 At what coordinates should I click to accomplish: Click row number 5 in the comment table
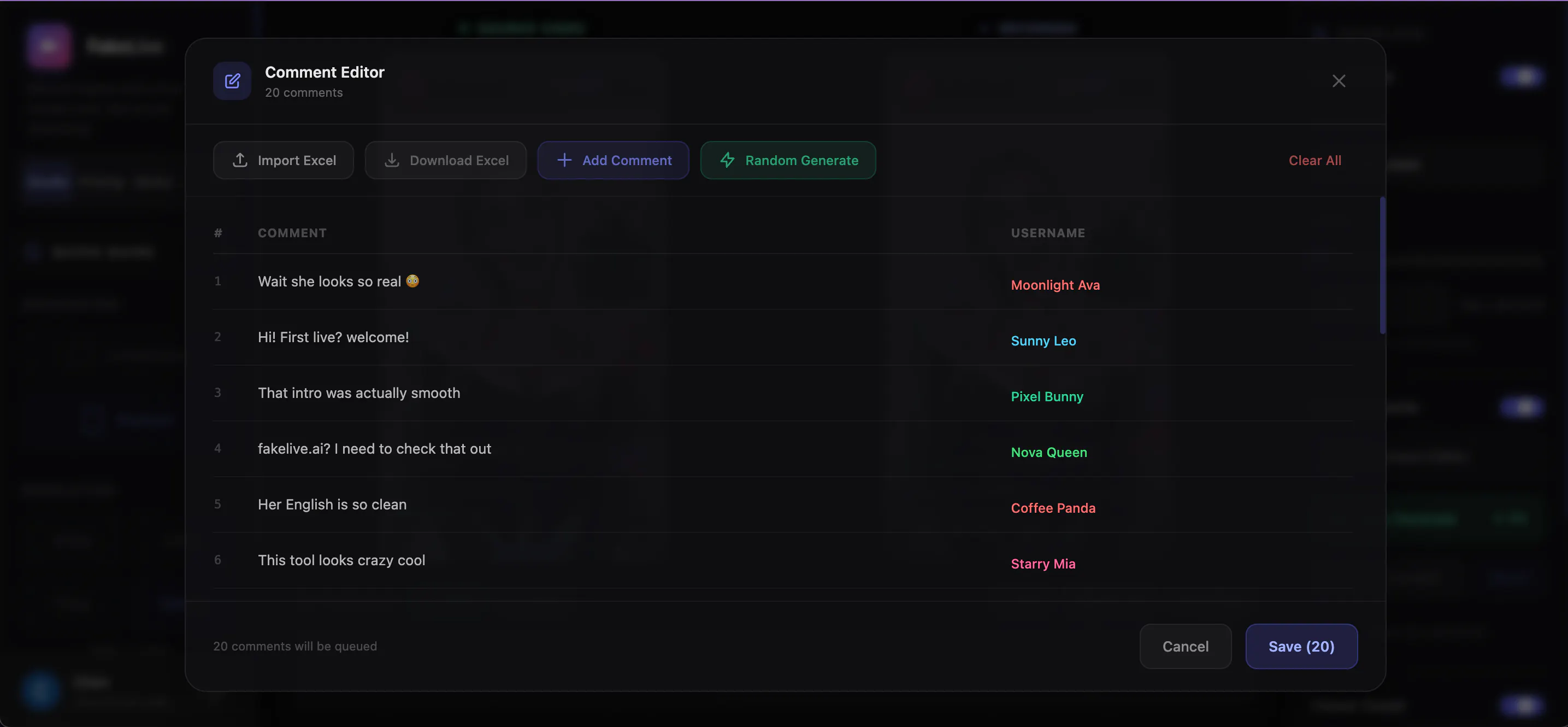pos(217,504)
